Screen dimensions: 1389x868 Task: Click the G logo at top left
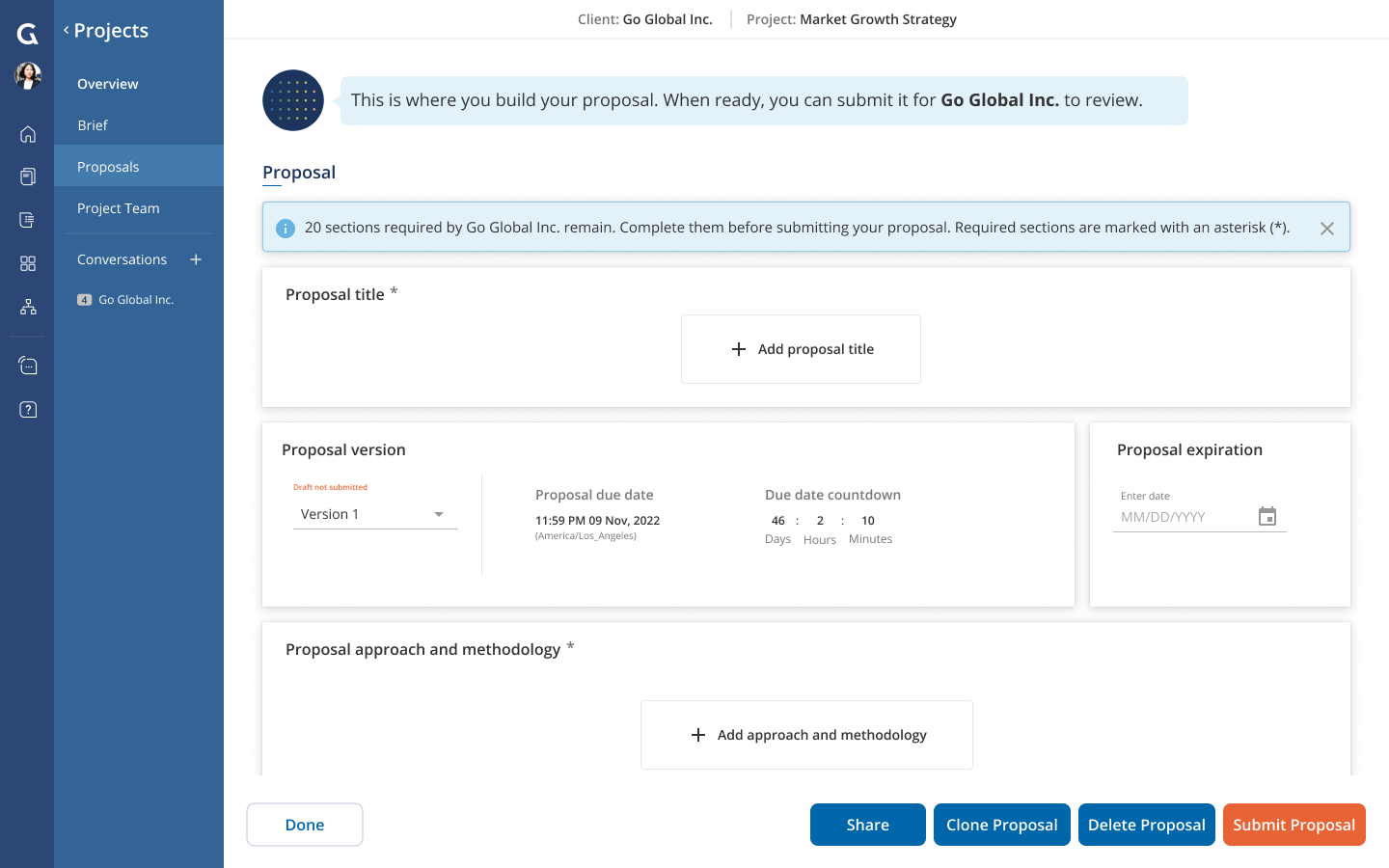(x=27, y=34)
